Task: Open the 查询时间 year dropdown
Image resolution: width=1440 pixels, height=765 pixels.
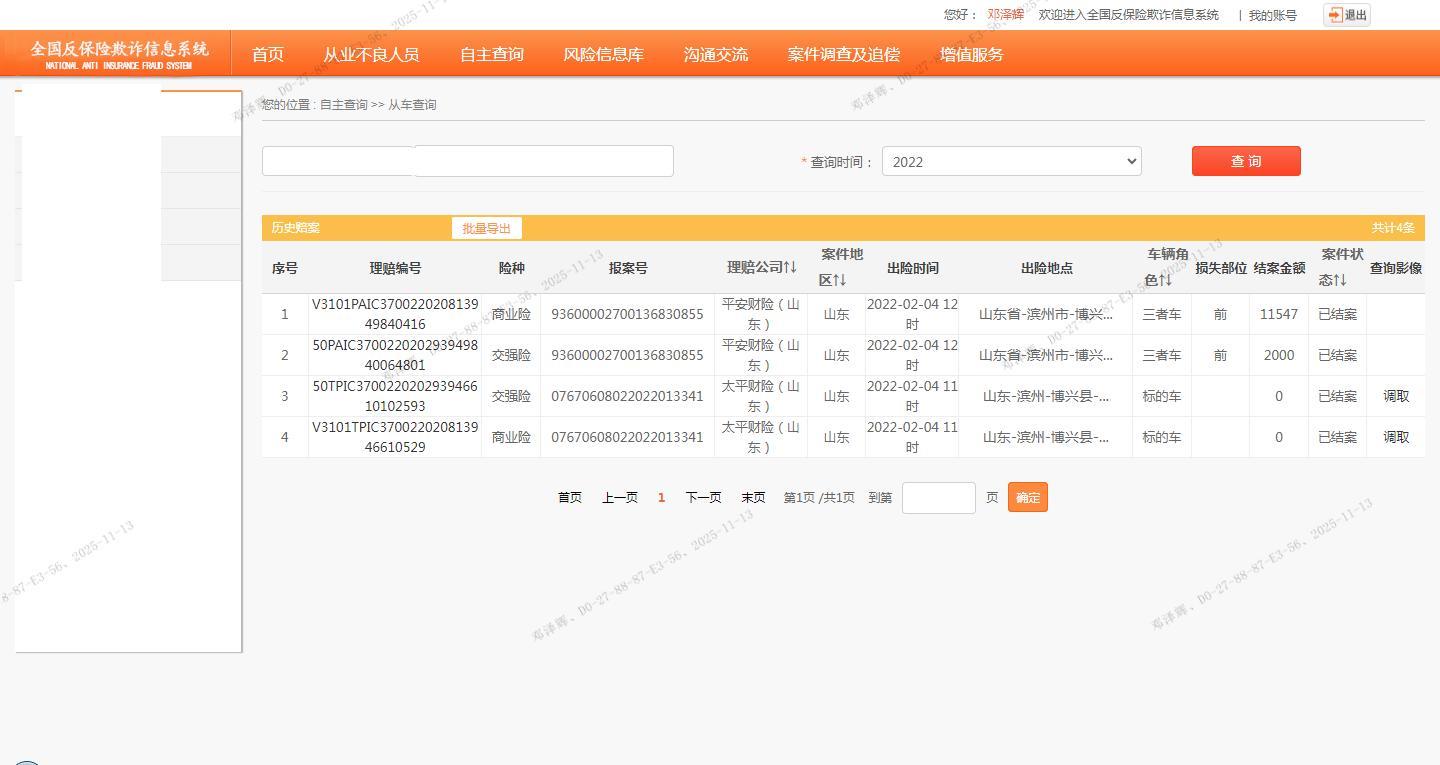Action: tap(1011, 161)
